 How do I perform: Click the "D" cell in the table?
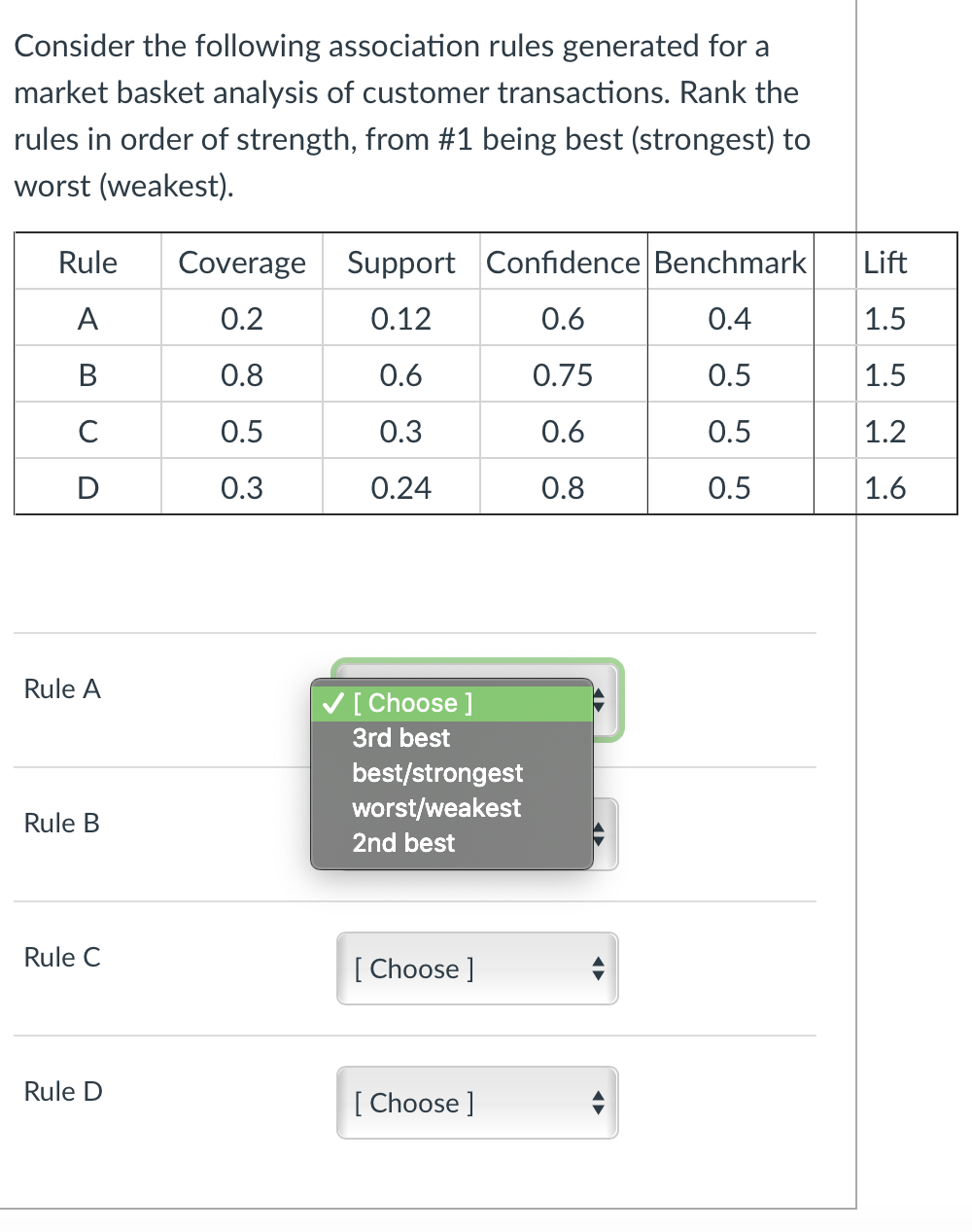pos(87,488)
